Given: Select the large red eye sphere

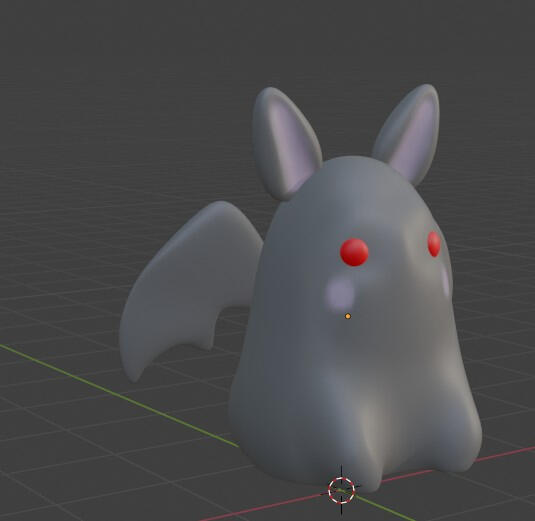Looking at the screenshot, I should pyautogui.click(x=354, y=252).
